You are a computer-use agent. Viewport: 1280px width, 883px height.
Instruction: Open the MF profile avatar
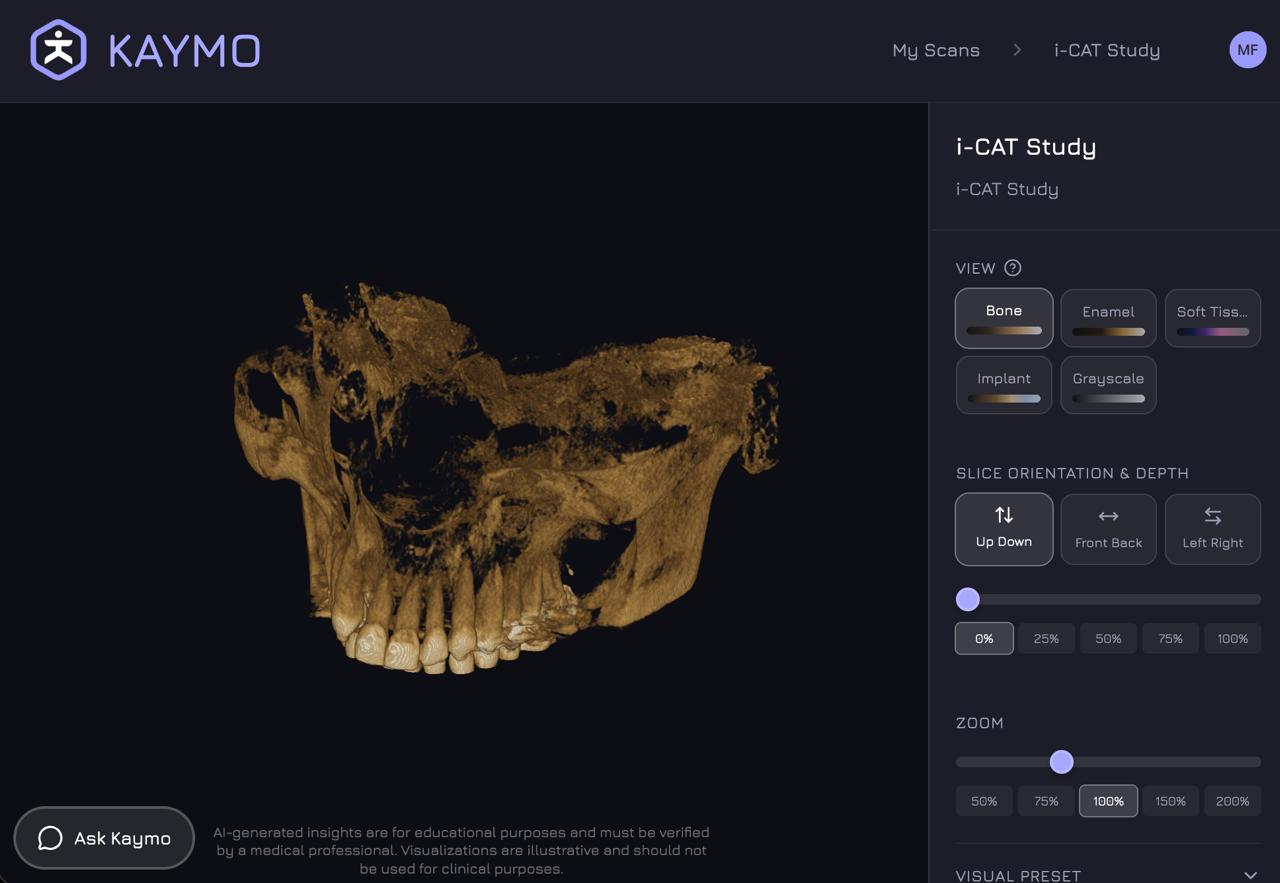(1247, 49)
